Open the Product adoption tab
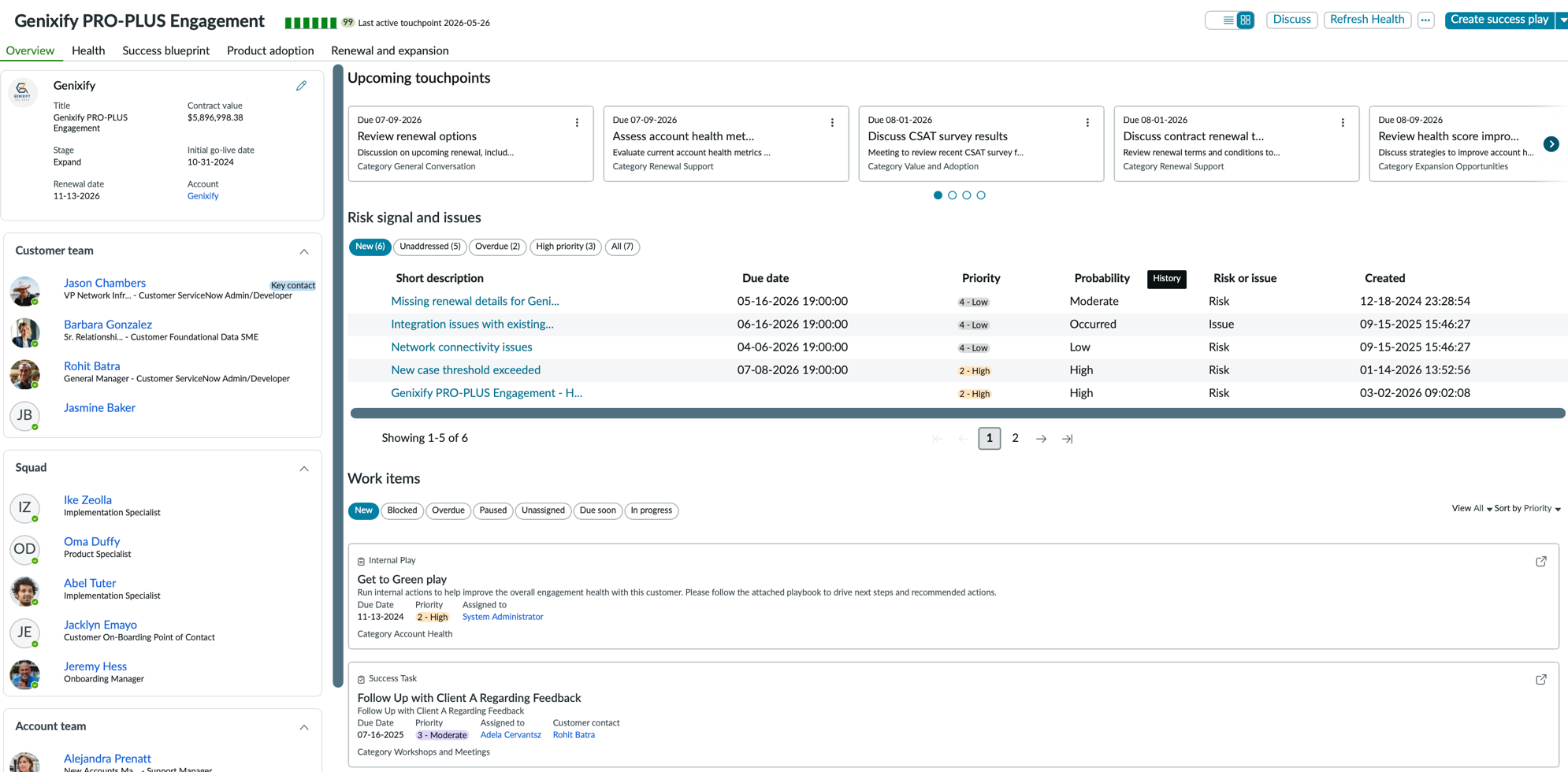This screenshot has height=772, width=1568. click(270, 50)
